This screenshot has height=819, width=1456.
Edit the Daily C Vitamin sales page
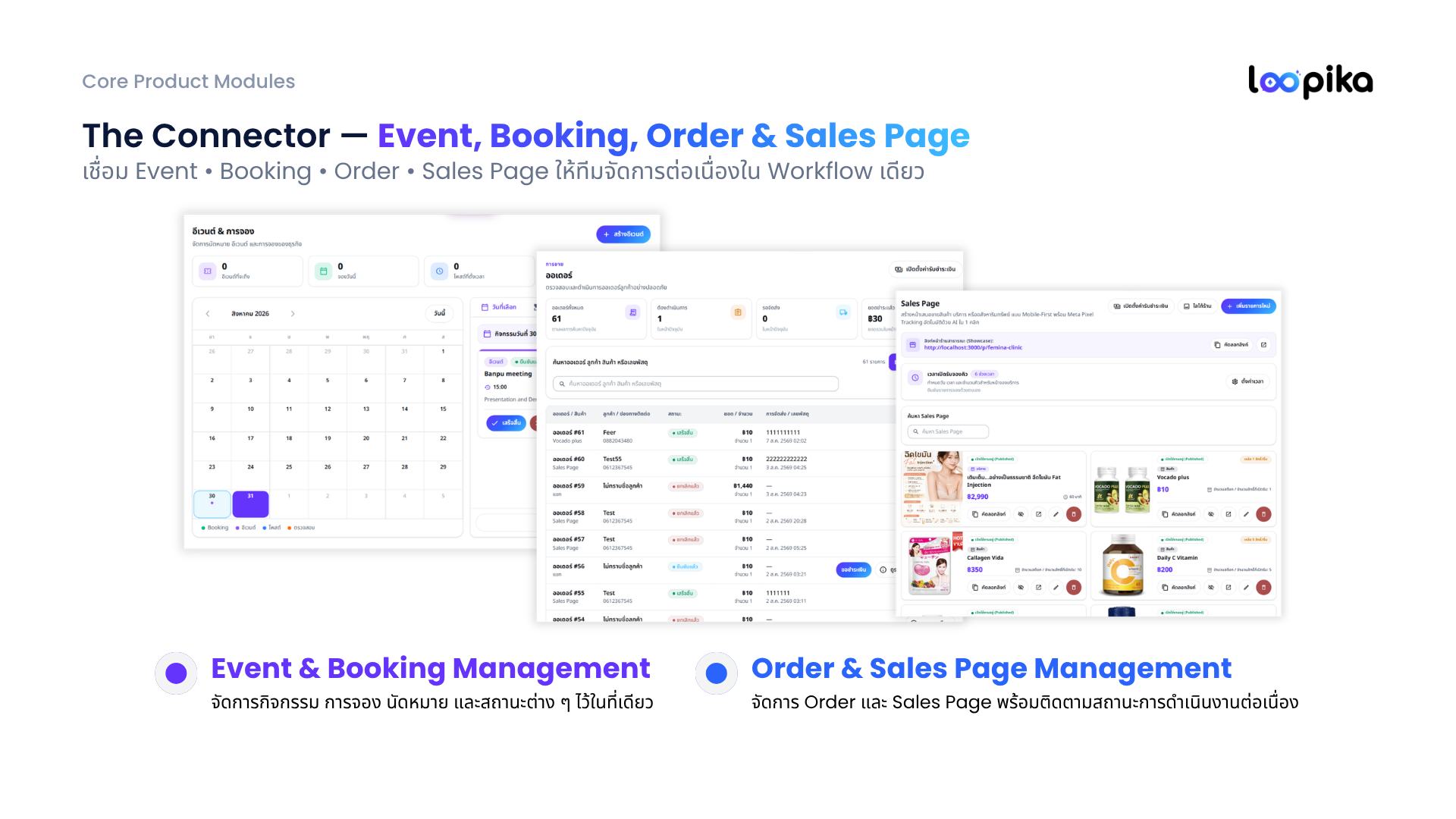(x=1246, y=587)
